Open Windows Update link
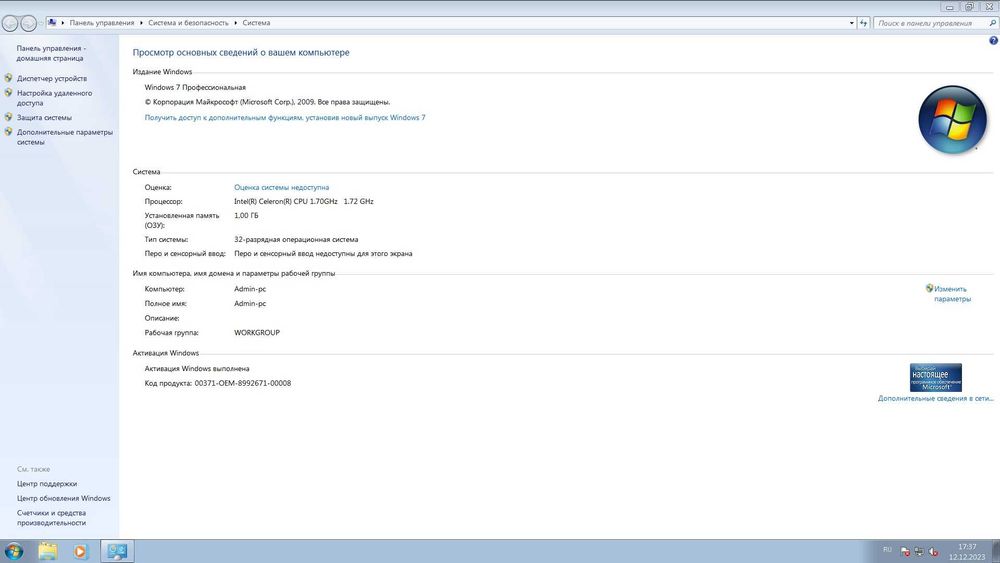The width and height of the screenshot is (1000, 563). click(x=63, y=499)
